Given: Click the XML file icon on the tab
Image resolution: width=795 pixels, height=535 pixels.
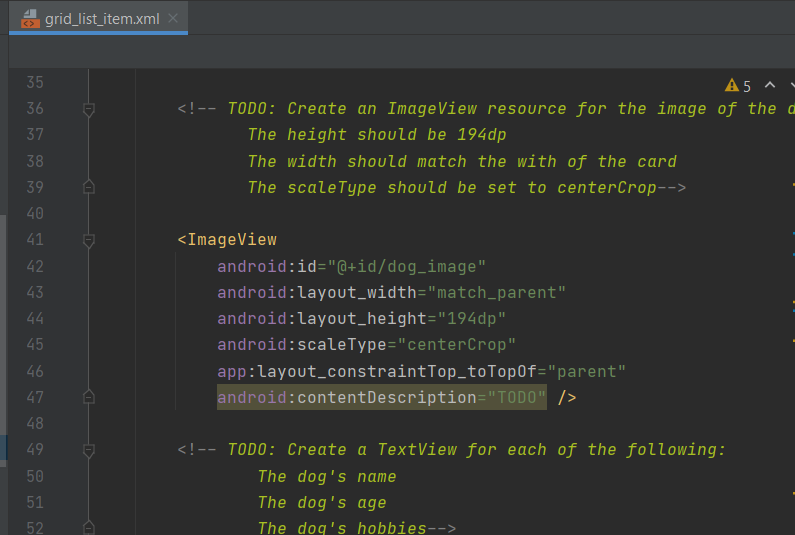Looking at the screenshot, I should 30,19.
